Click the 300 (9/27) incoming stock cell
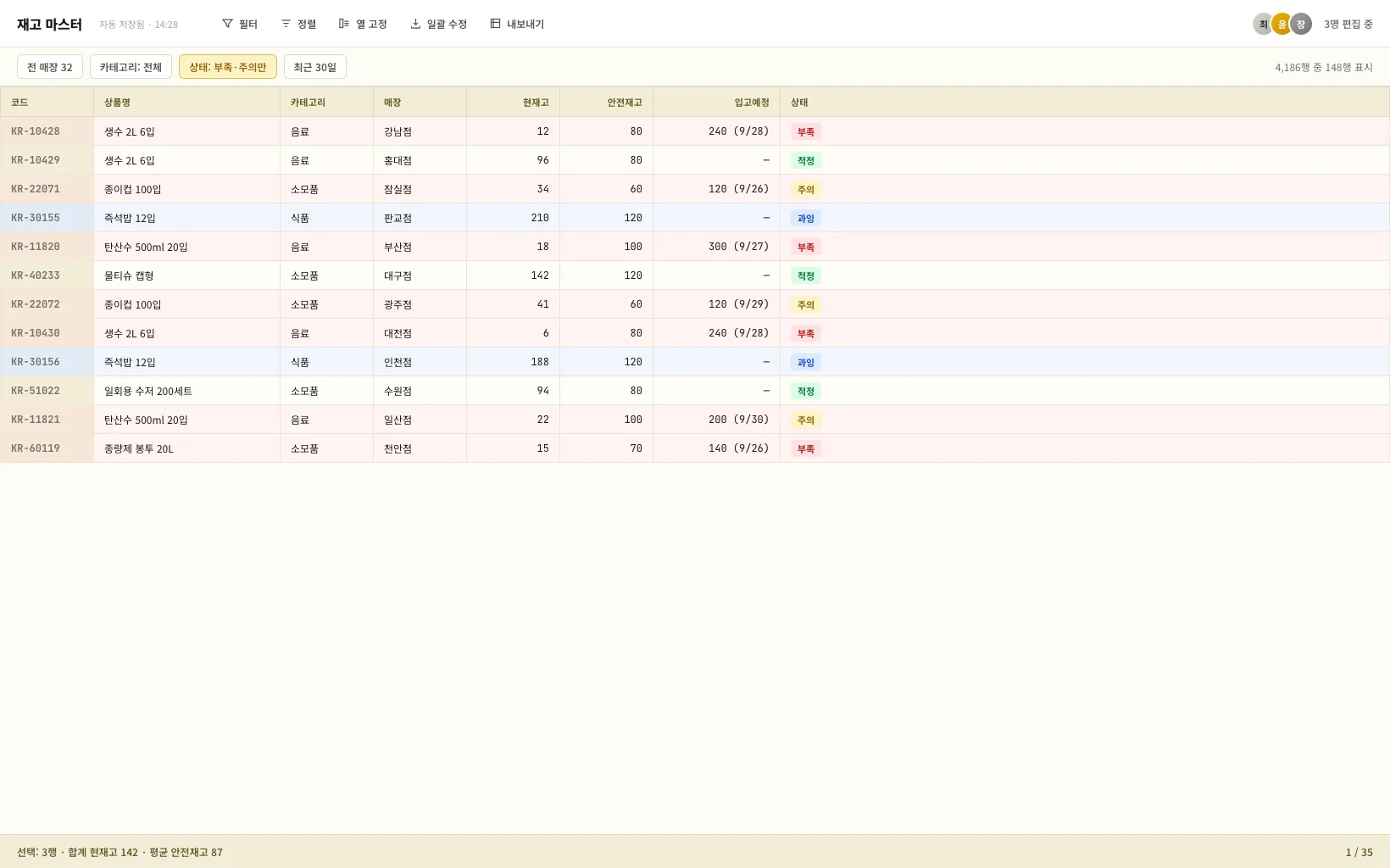Image resolution: width=1390 pixels, height=868 pixels. 716,247
